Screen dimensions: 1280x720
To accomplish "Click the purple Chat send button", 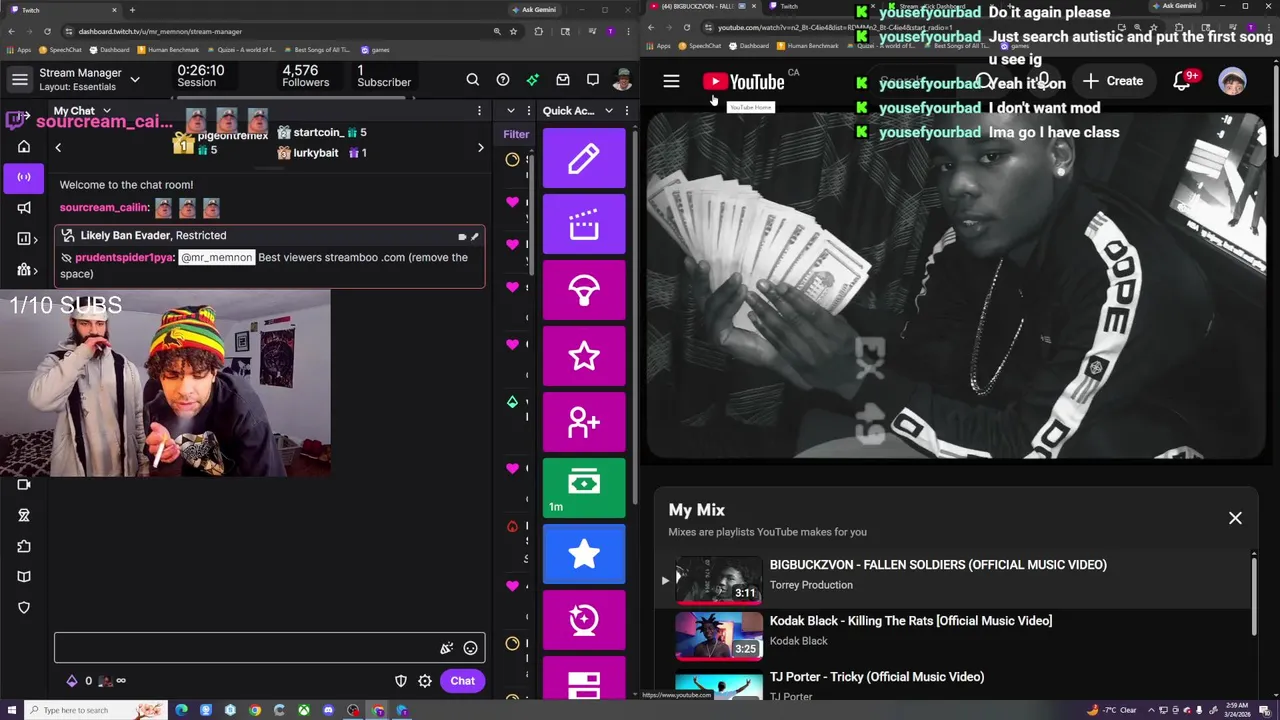I will pyautogui.click(x=462, y=681).
